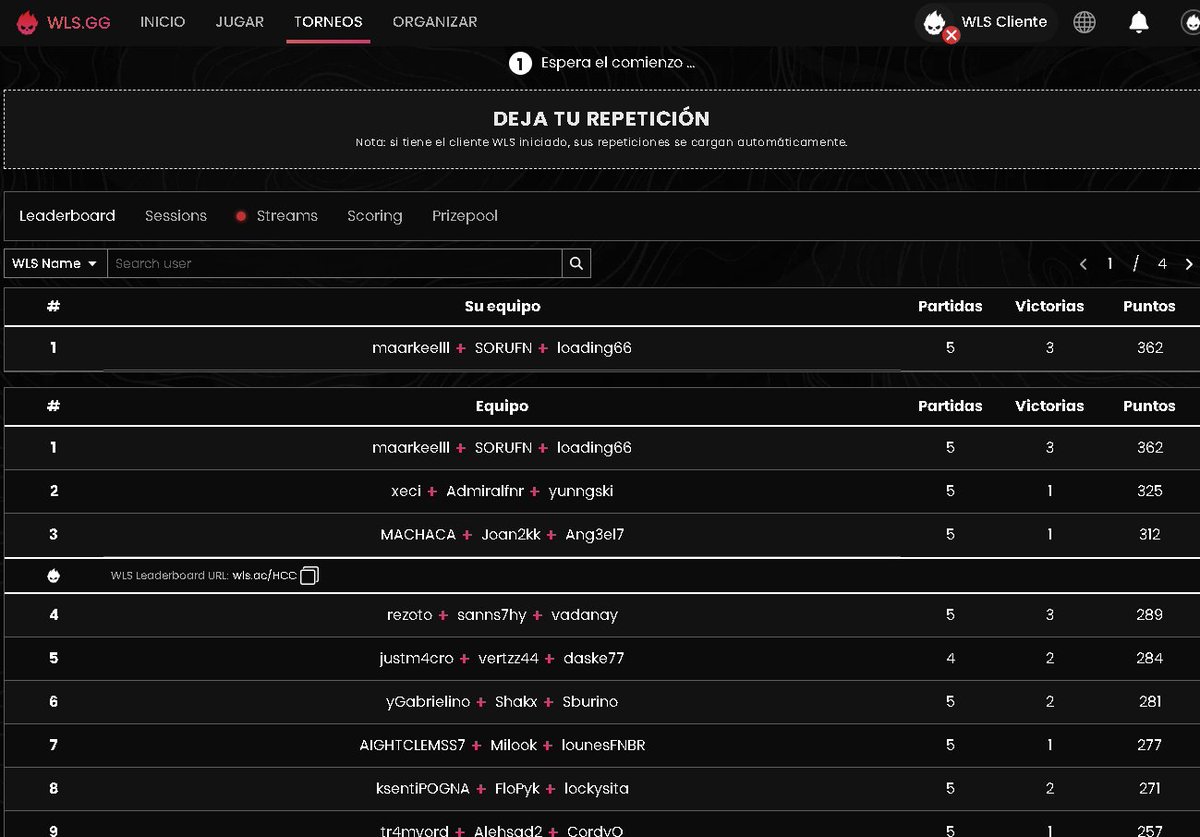Image resolution: width=1200 pixels, height=837 pixels.
Task: Select the TORNEOS menu item
Action: [328, 22]
